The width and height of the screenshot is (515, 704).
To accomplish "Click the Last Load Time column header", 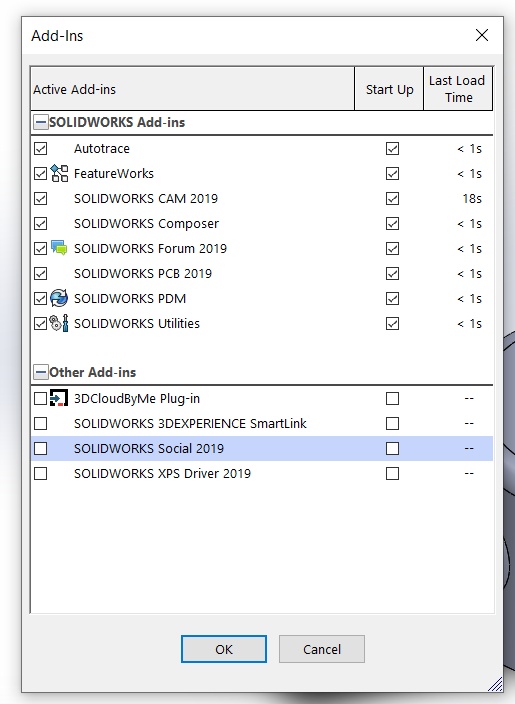I will click(x=458, y=89).
